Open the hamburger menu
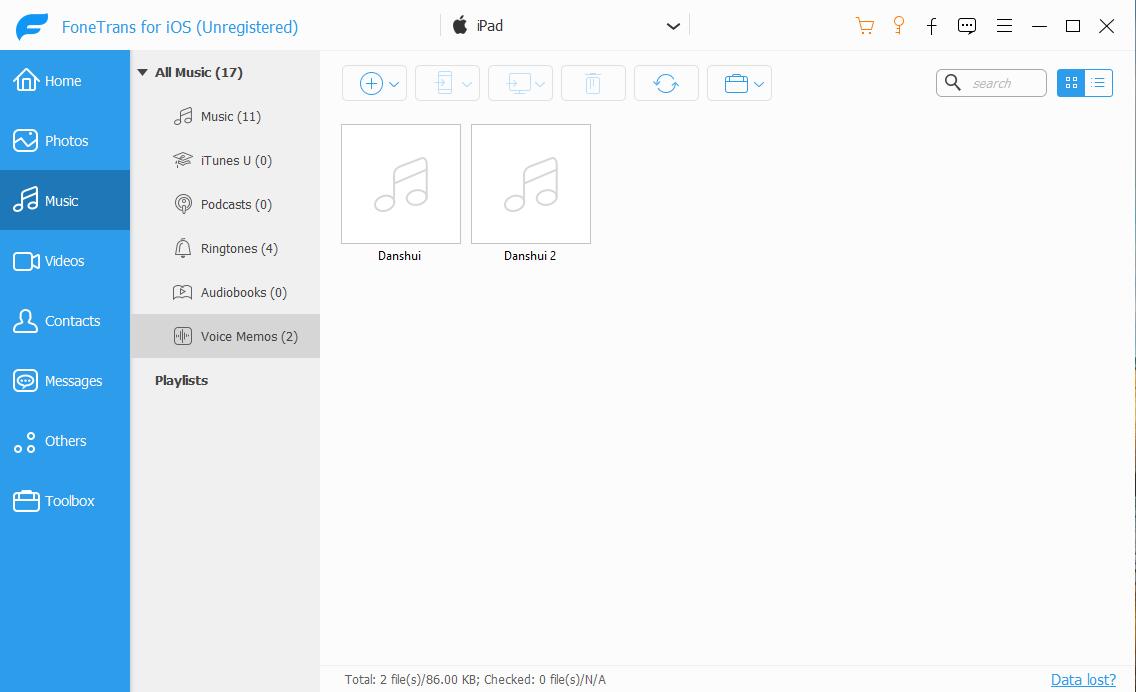 1004,26
